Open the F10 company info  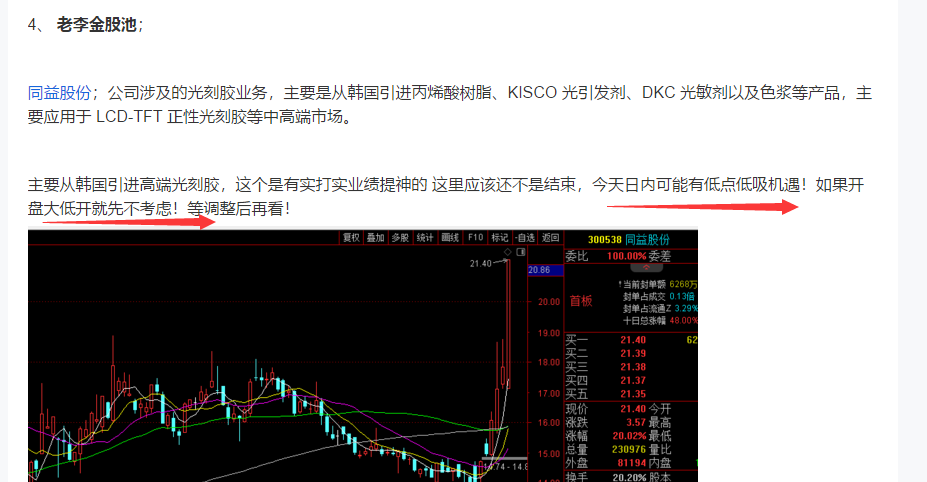tap(475, 238)
